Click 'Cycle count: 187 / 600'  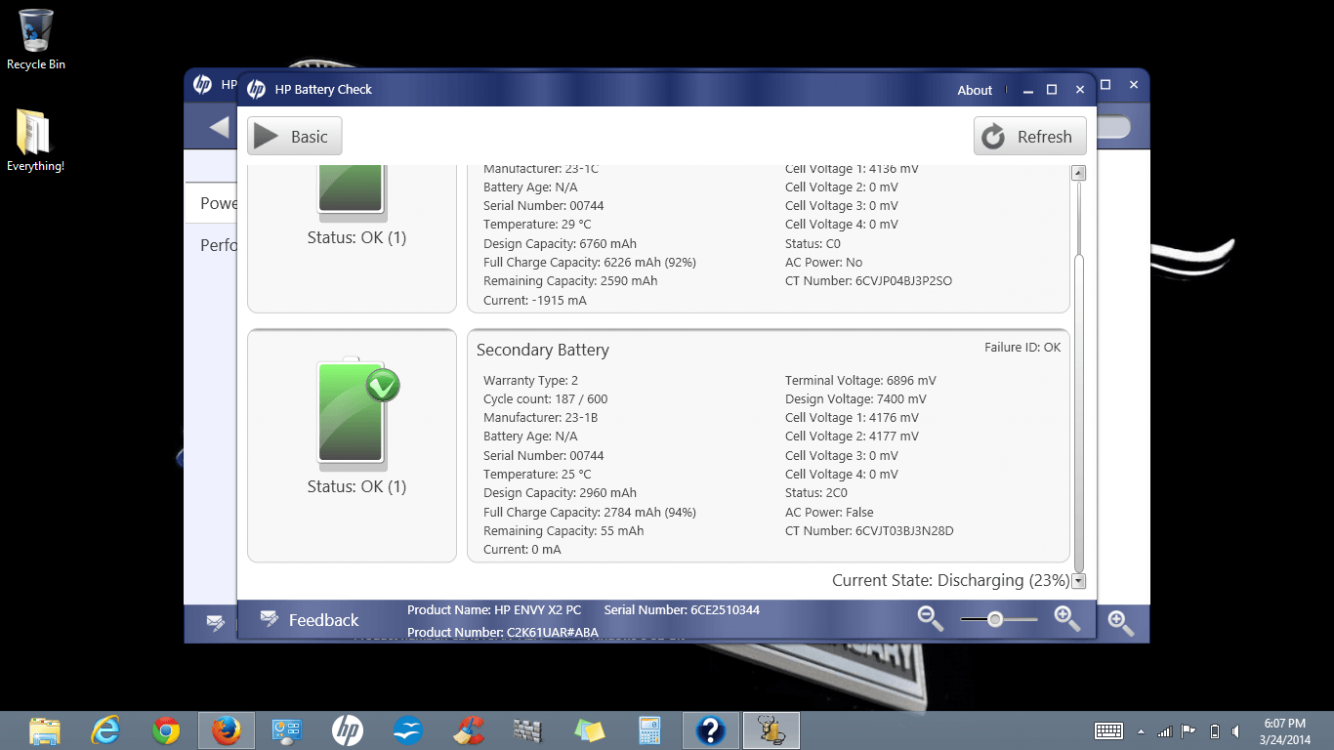(545, 399)
